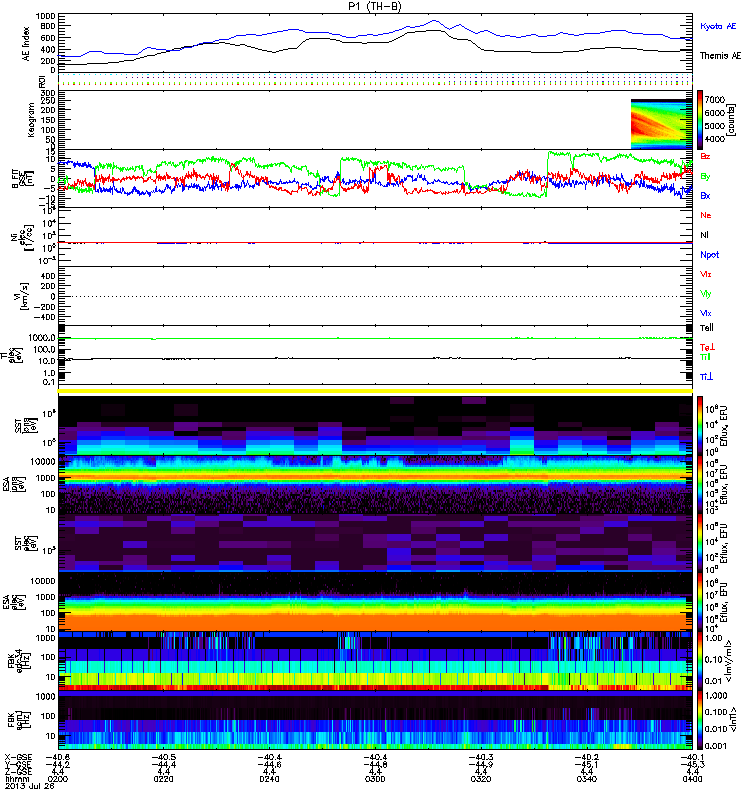Click the "hhmm" row label
Viewport: 750px width, 800px height.
click(x=17, y=779)
